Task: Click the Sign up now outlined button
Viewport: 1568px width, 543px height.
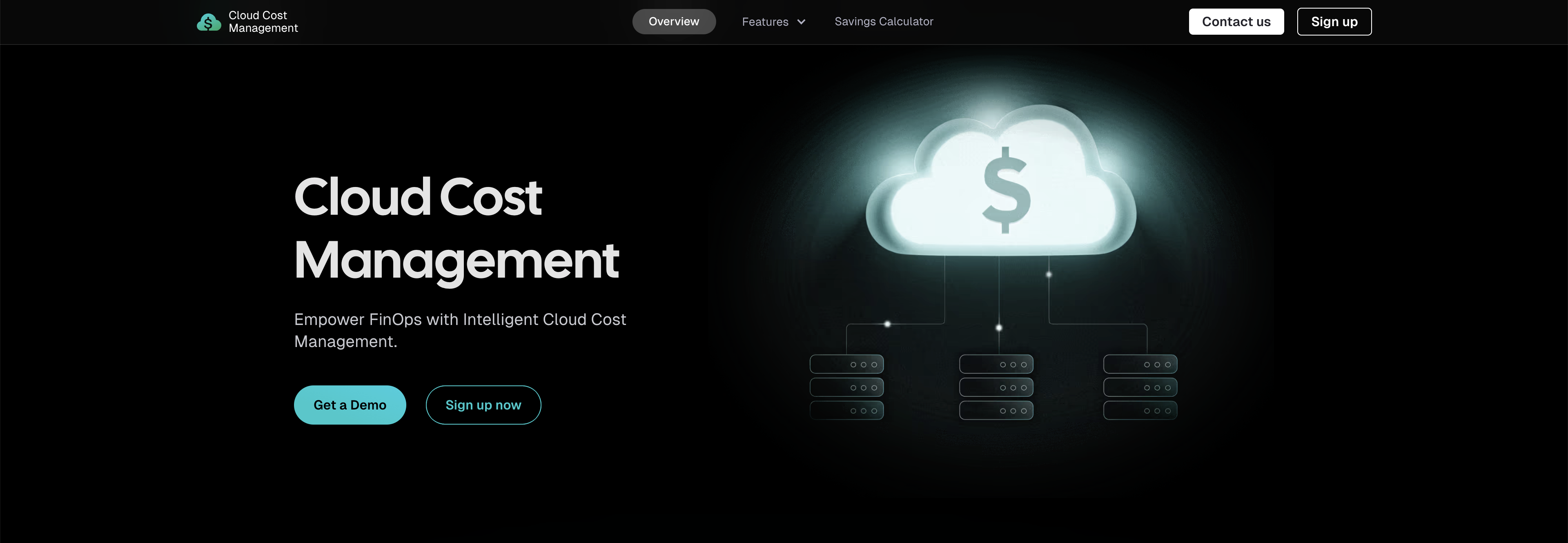Action: [x=483, y=405]
